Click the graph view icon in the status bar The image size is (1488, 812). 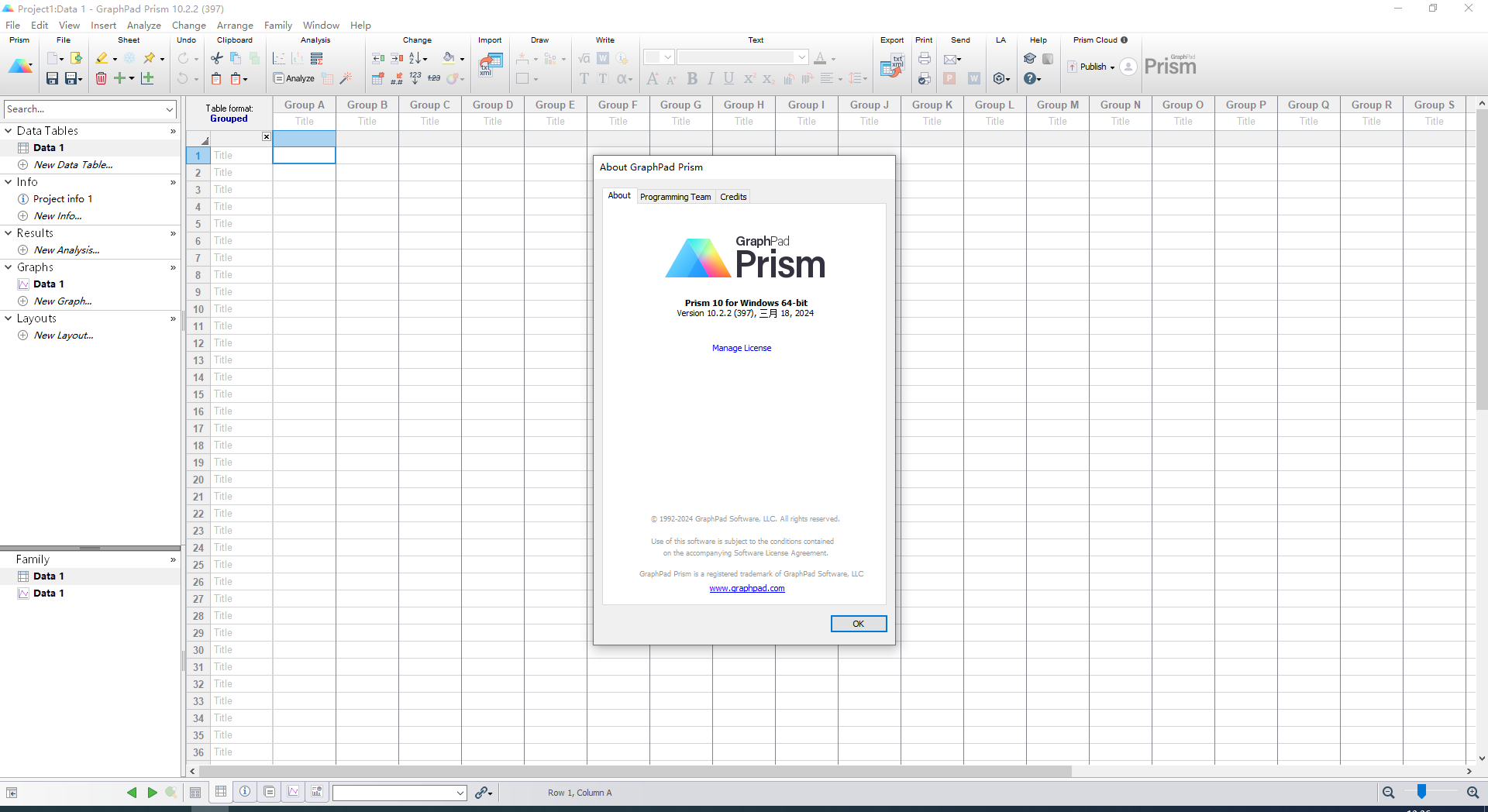click(x=293, y=792)
